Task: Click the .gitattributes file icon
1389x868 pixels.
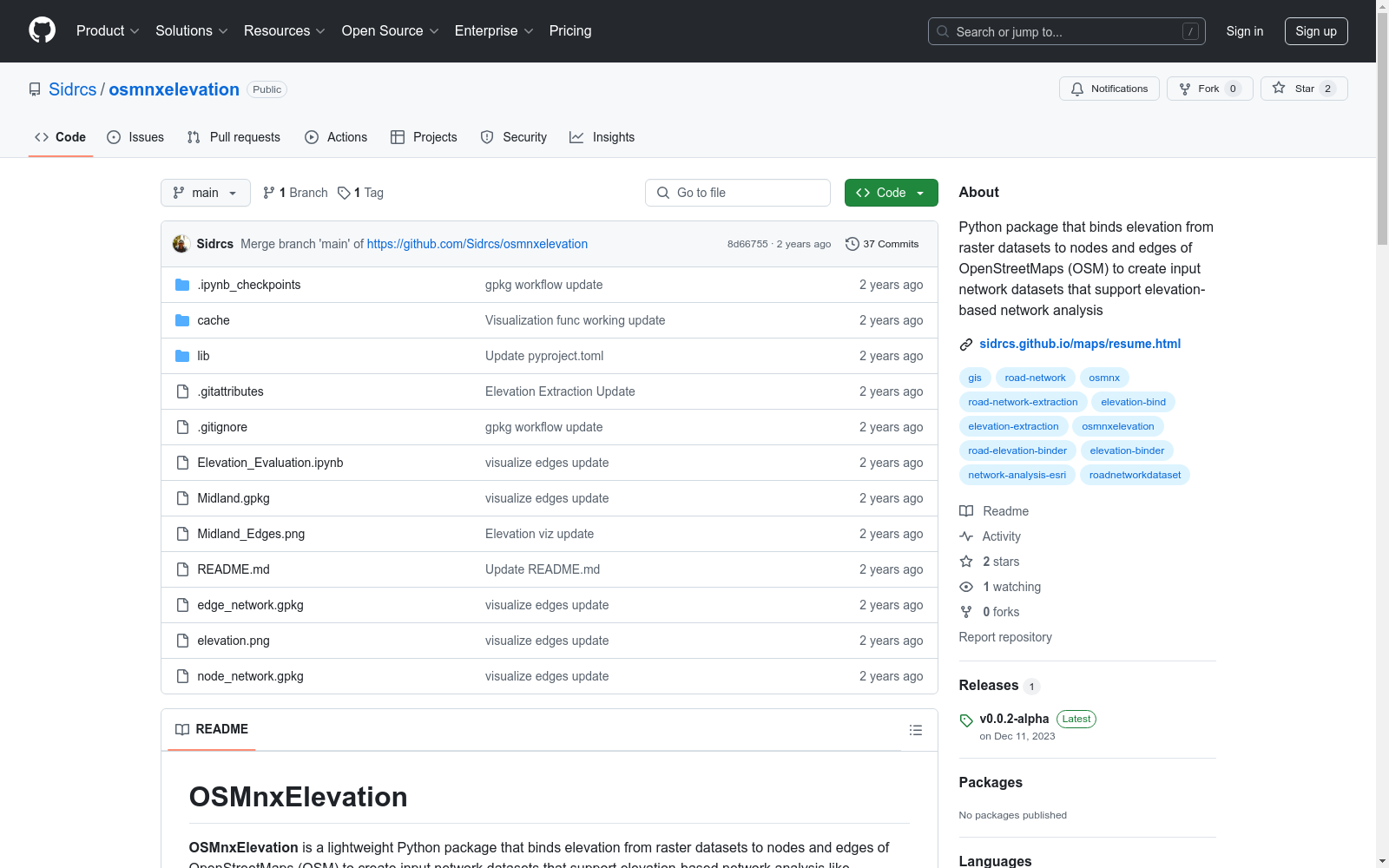Action: (x=182, y=391)
